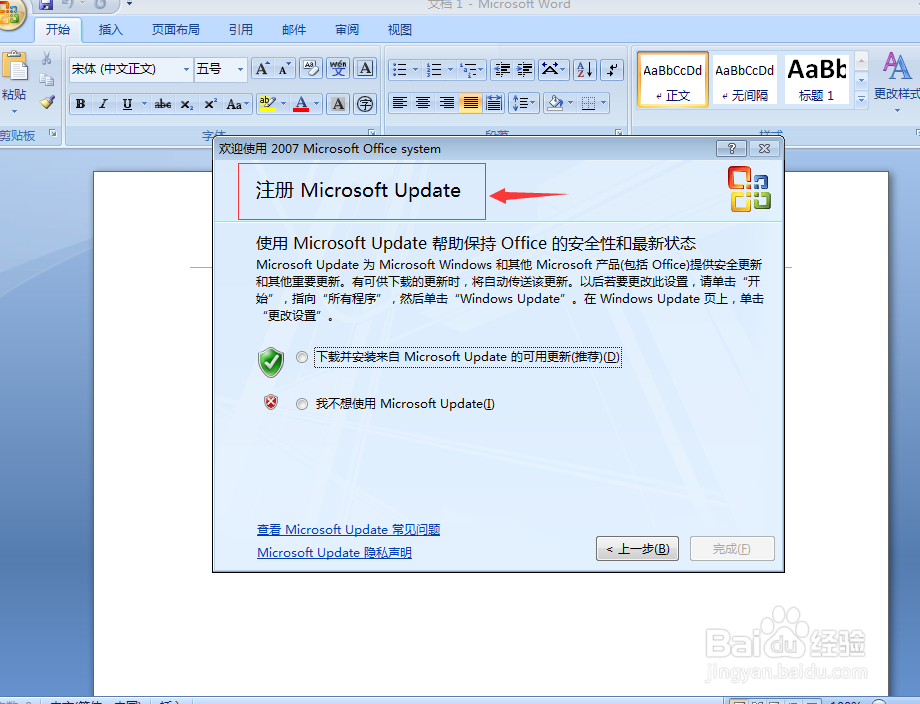Open Microsoft Update 常见问题 link
This screenshot has width=920, height=704.
click(x=349, y=530)
